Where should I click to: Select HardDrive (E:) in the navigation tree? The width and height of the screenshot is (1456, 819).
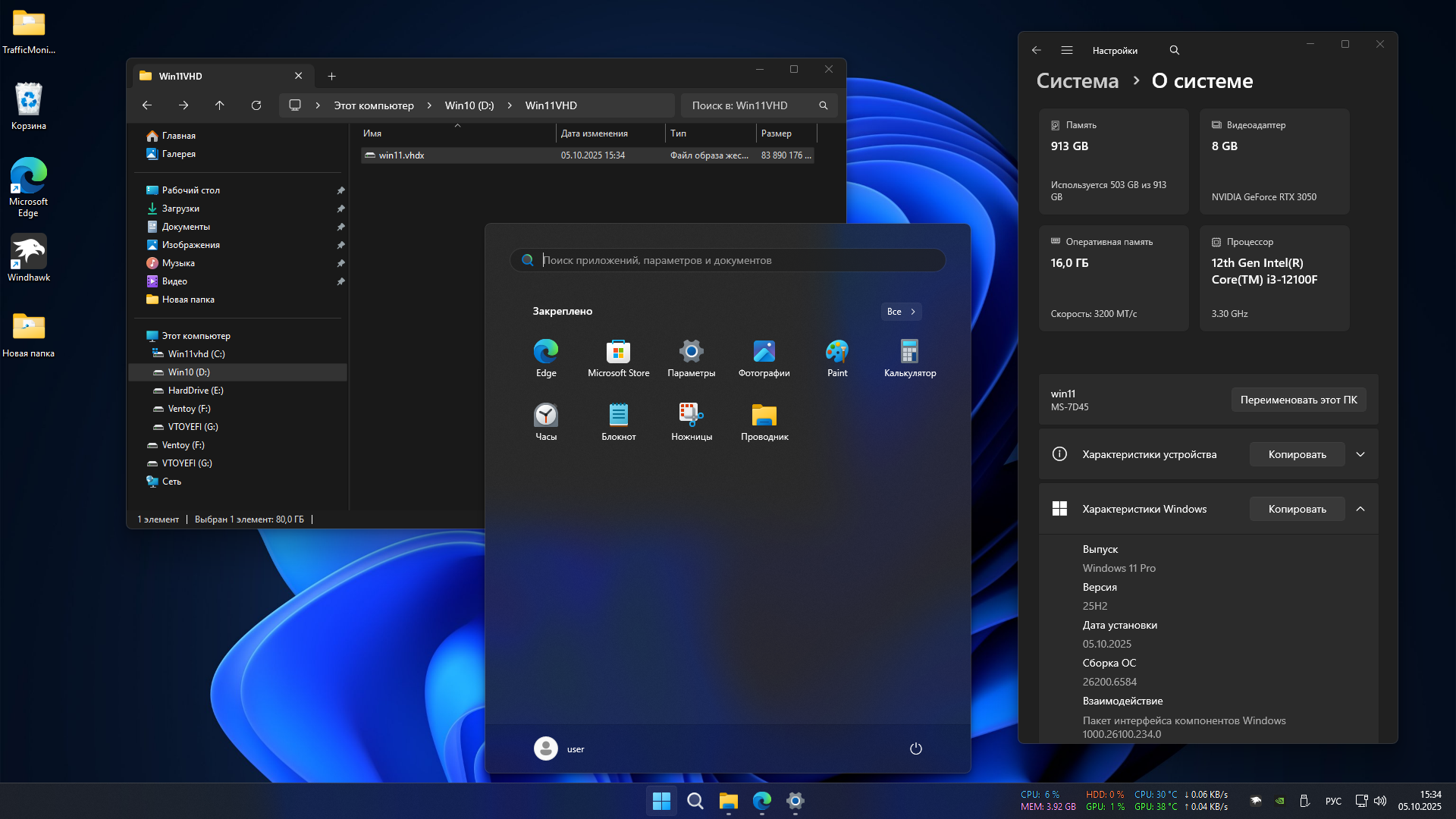point(195,391)
